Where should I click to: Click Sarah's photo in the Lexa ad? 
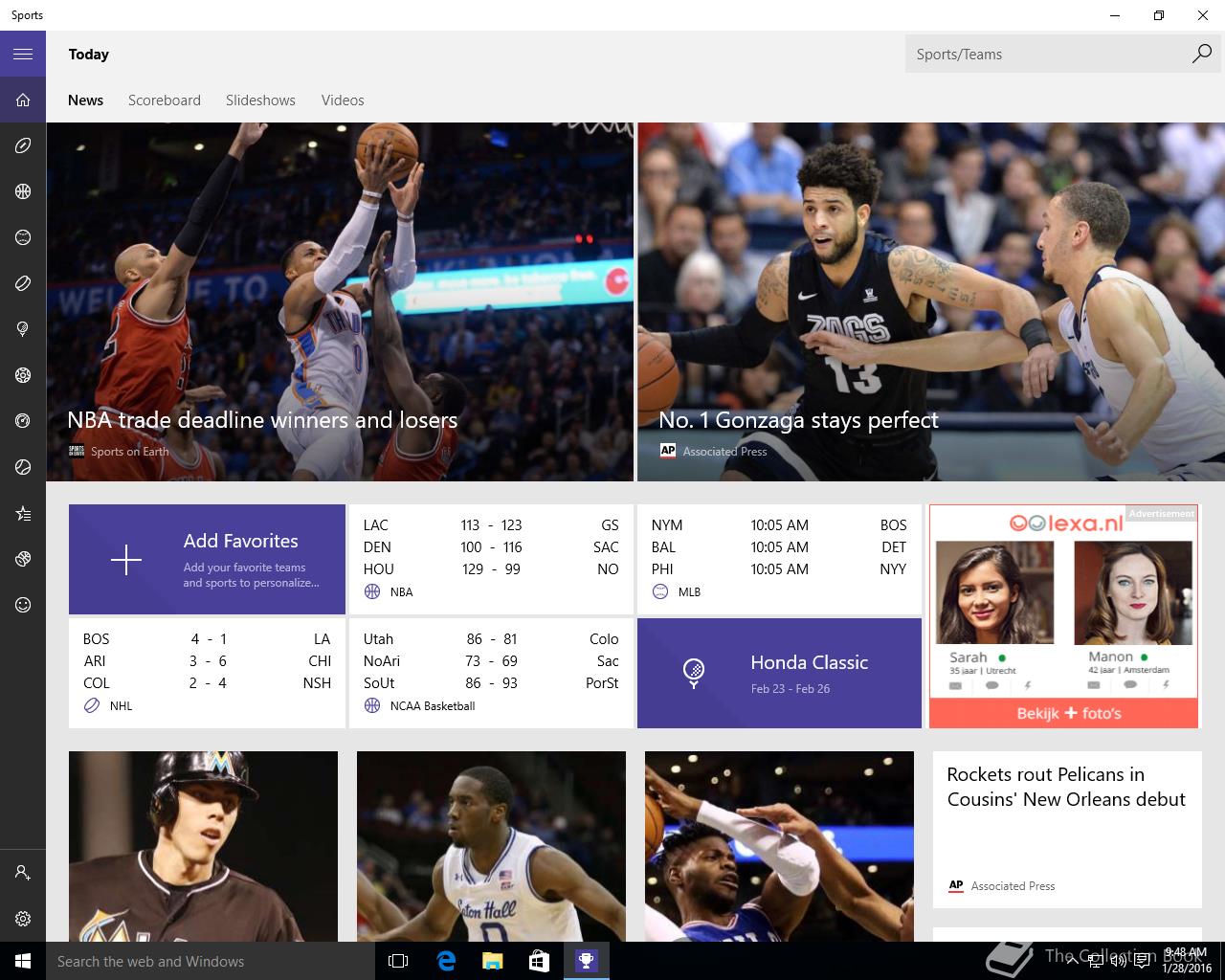(x=994, y=592)
